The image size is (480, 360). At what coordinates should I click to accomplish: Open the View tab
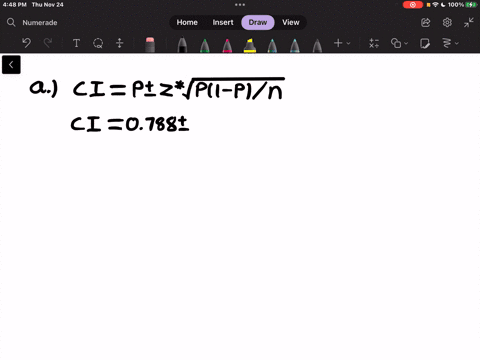(291, 22)
